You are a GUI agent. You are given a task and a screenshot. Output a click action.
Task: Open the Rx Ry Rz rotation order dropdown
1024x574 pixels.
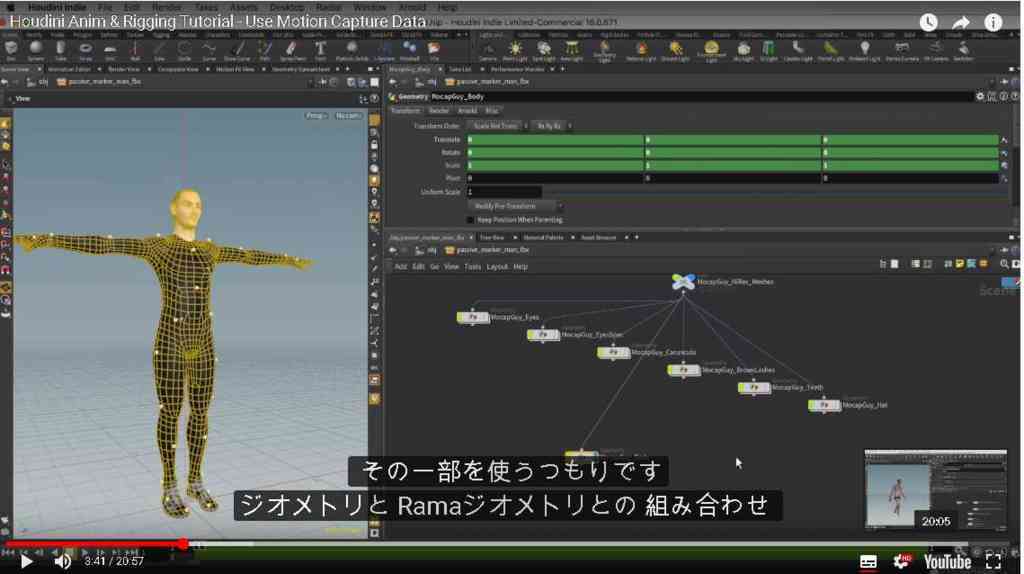[x=550, y=126]
